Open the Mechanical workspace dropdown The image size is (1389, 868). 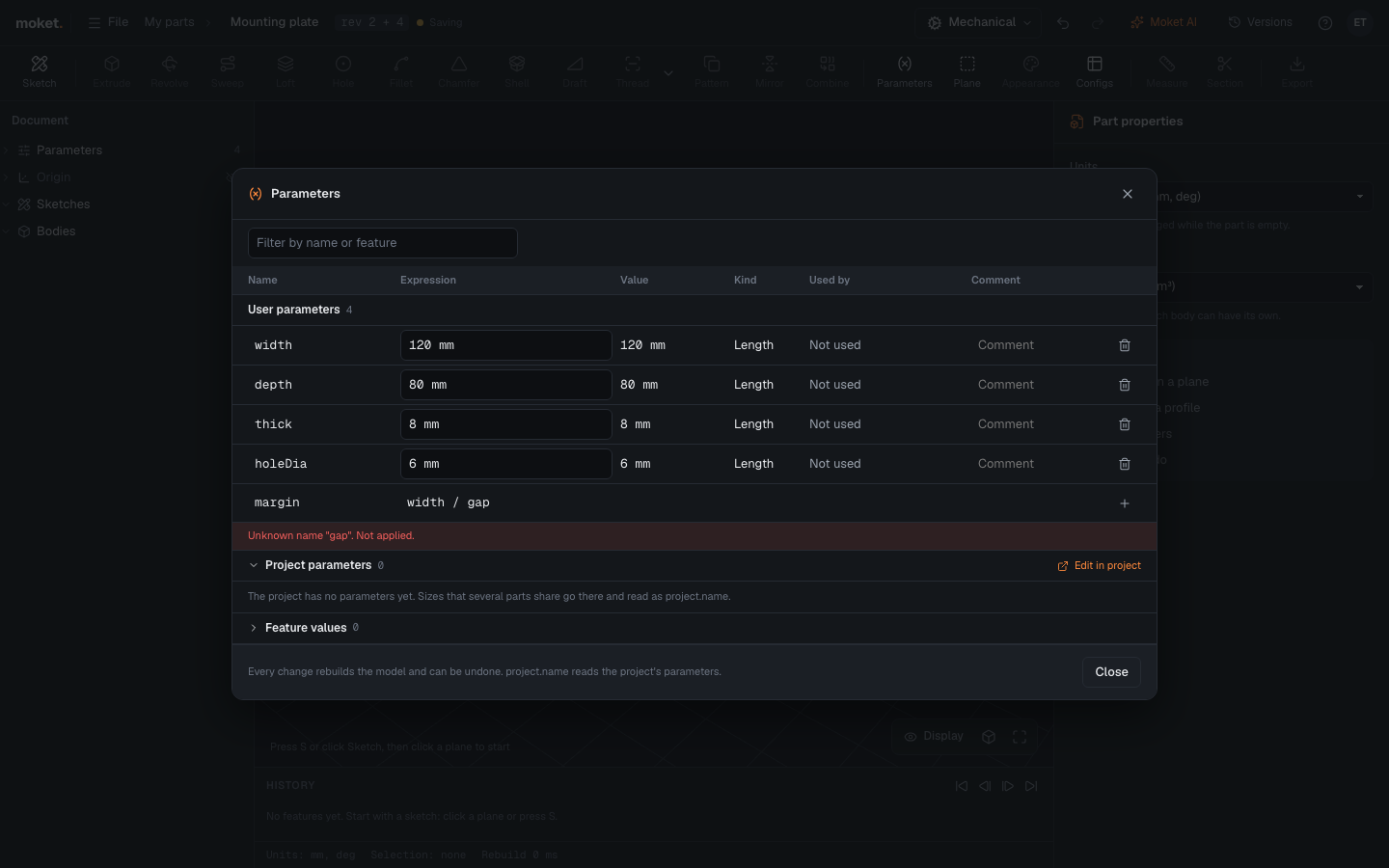(x=981, y=22)
